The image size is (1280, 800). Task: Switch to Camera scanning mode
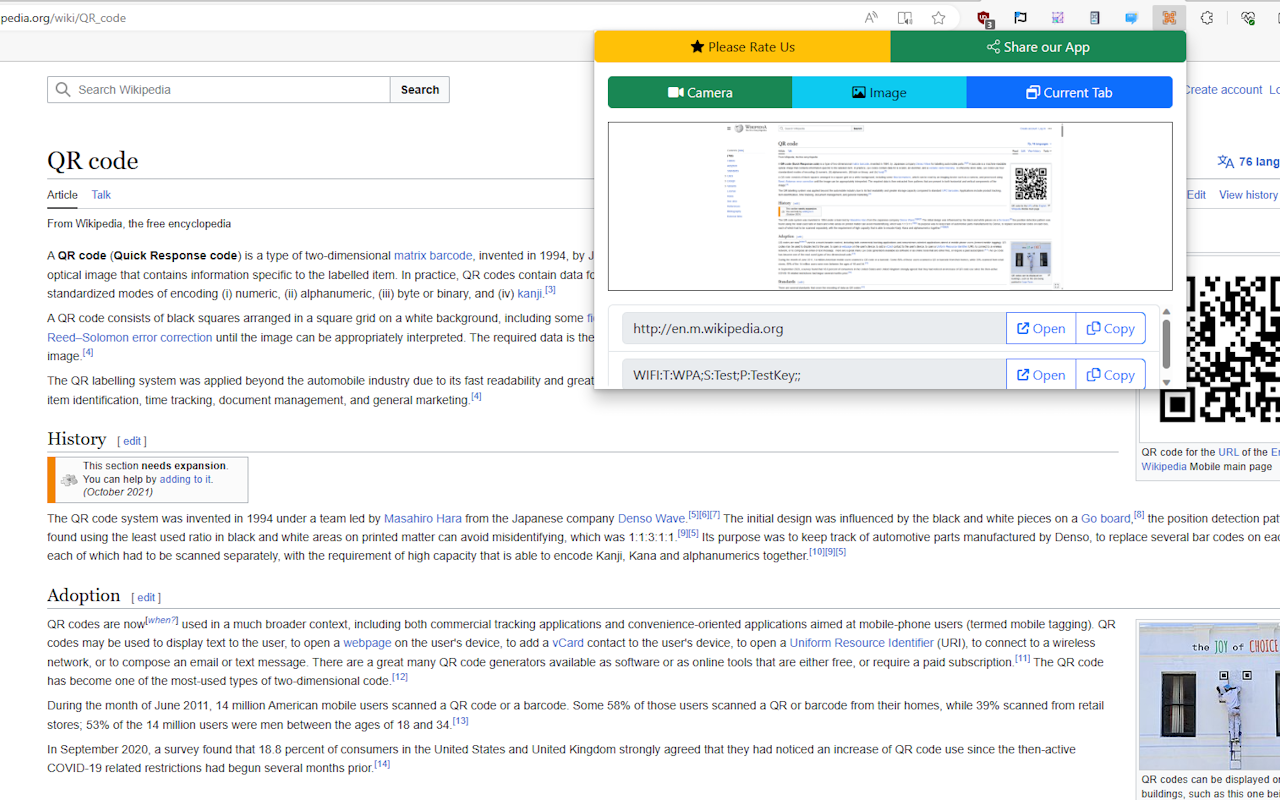699,92
